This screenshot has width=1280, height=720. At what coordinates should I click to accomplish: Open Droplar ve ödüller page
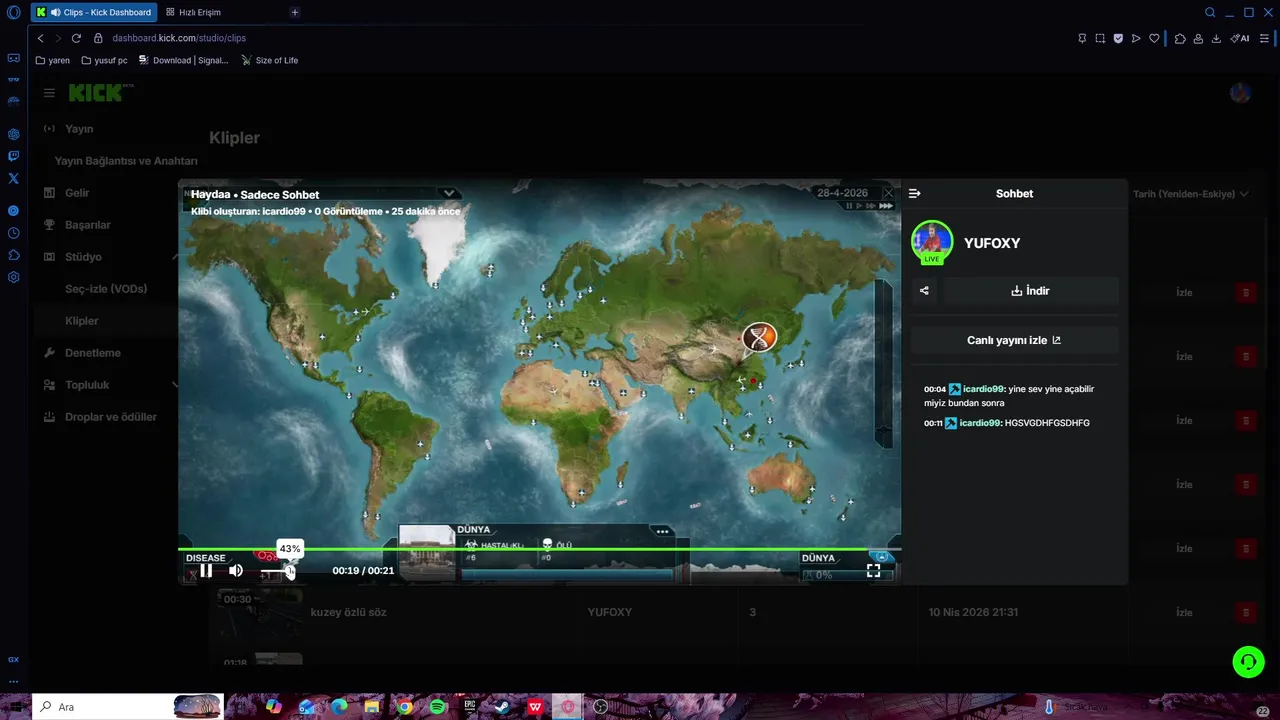(111, 417)
